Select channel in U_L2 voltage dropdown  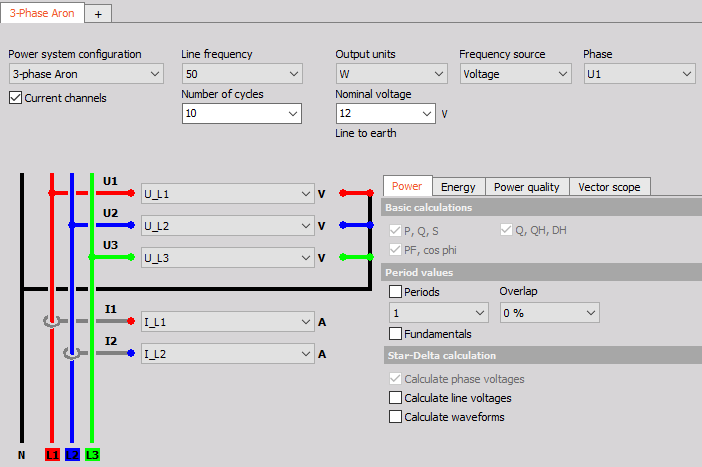(227, 226)
